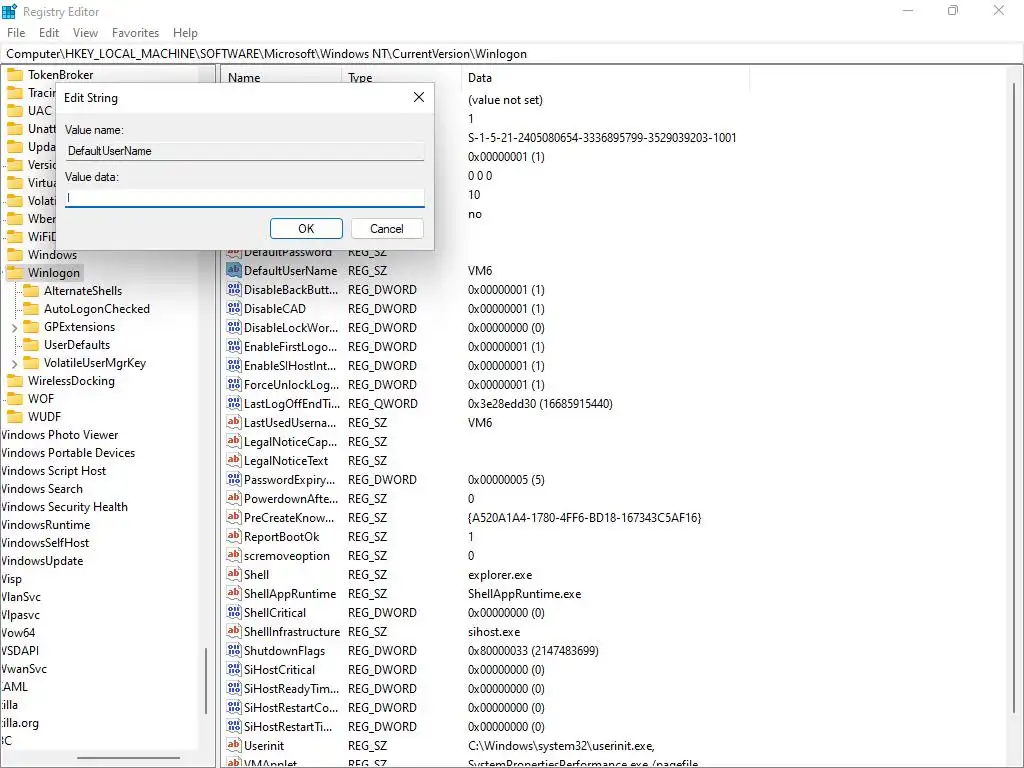The width and height of the screenshot is (1024, 768).
Task: Cancel the Edit String dialog
Action: click(x=387, y=229)
